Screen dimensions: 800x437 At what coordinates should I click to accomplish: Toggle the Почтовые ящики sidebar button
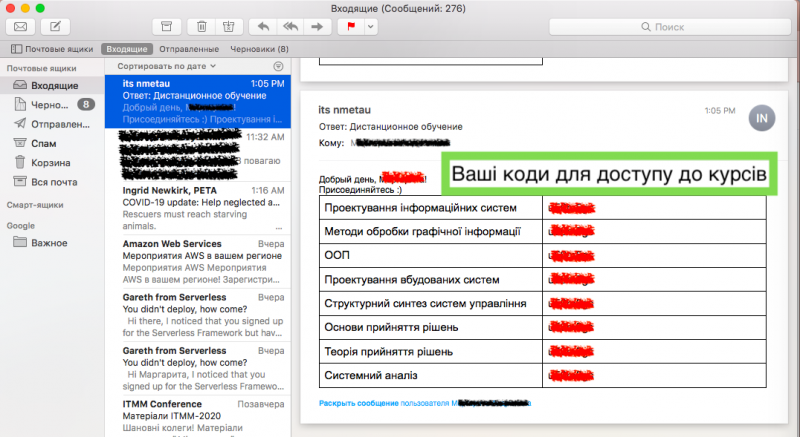[x=52, y=49]
